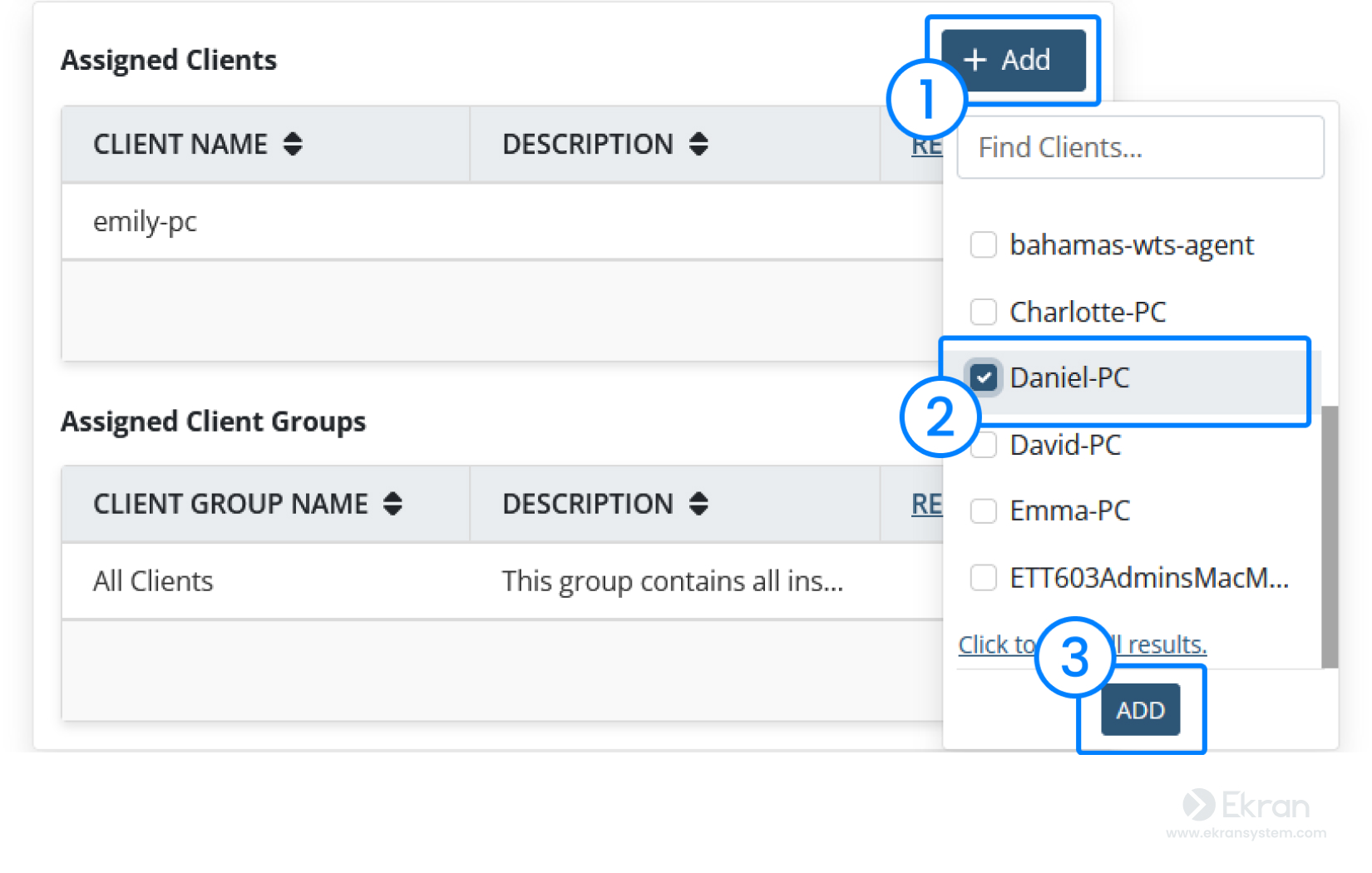Check the ETT603AdminsMacM checkbox
This screenshot has height=873, width=1372.
pos(984,577)
